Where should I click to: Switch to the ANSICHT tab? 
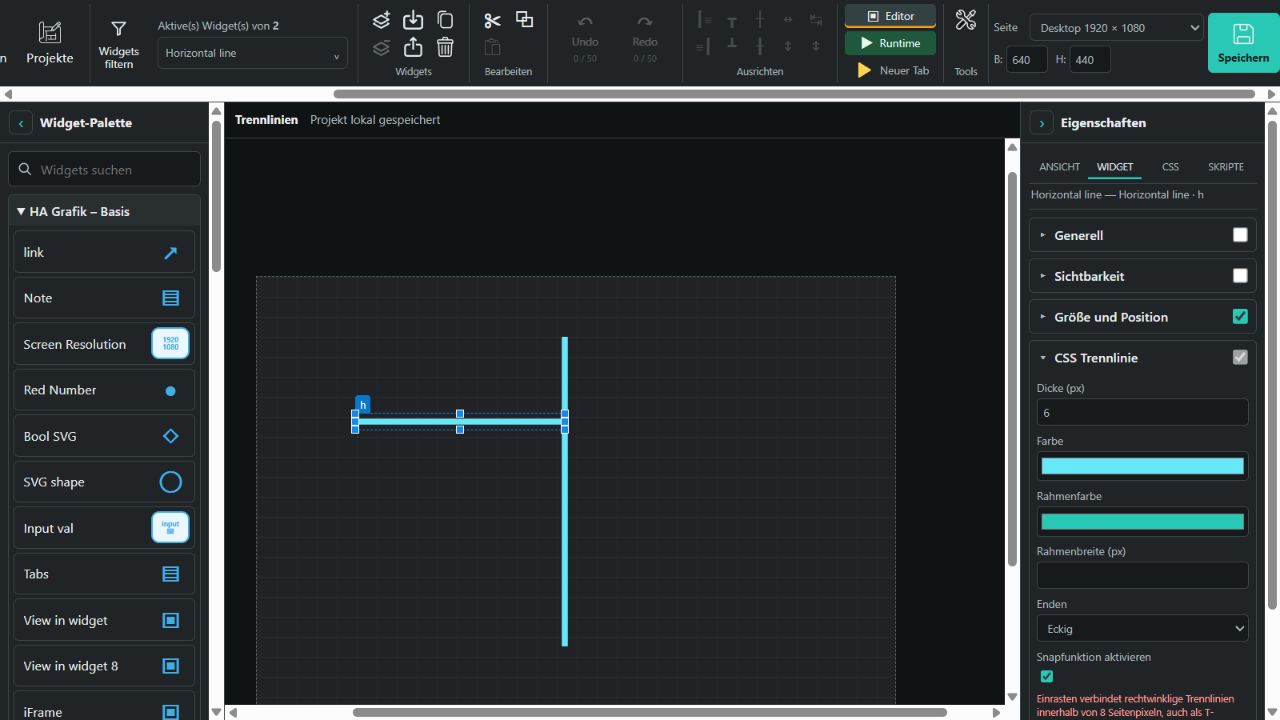pyautogui.click(x=1059, y=167)
